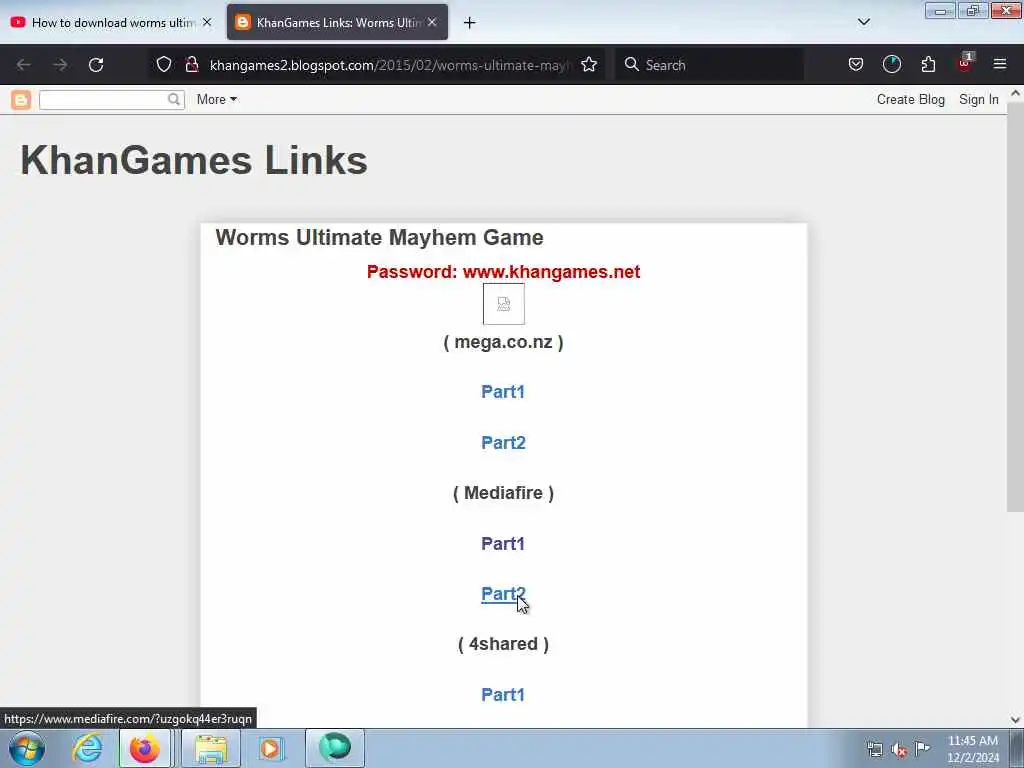
Task: Launch Internet Explorer from taskbar
Action: [x=87, y=748]
